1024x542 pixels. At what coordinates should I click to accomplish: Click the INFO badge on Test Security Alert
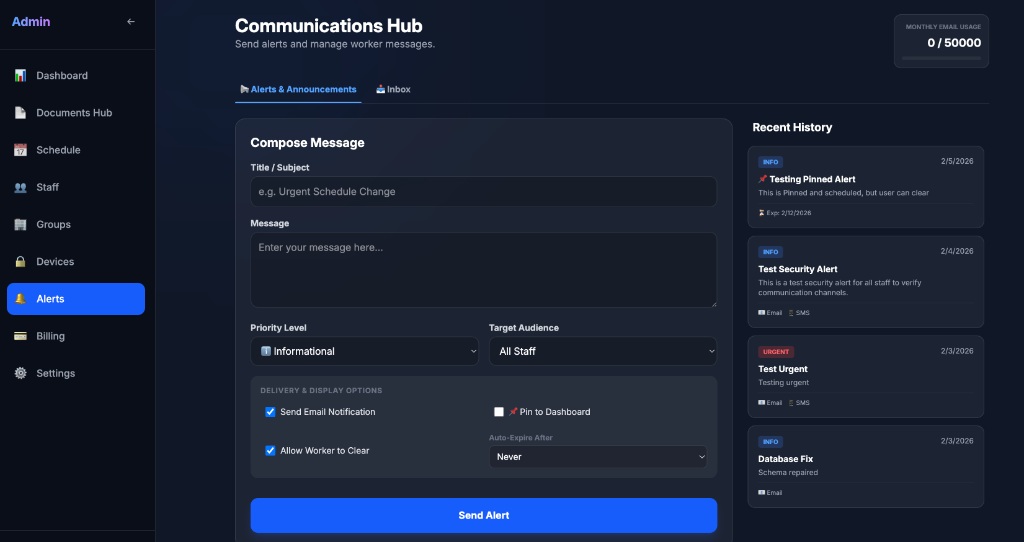click(771, 252)
